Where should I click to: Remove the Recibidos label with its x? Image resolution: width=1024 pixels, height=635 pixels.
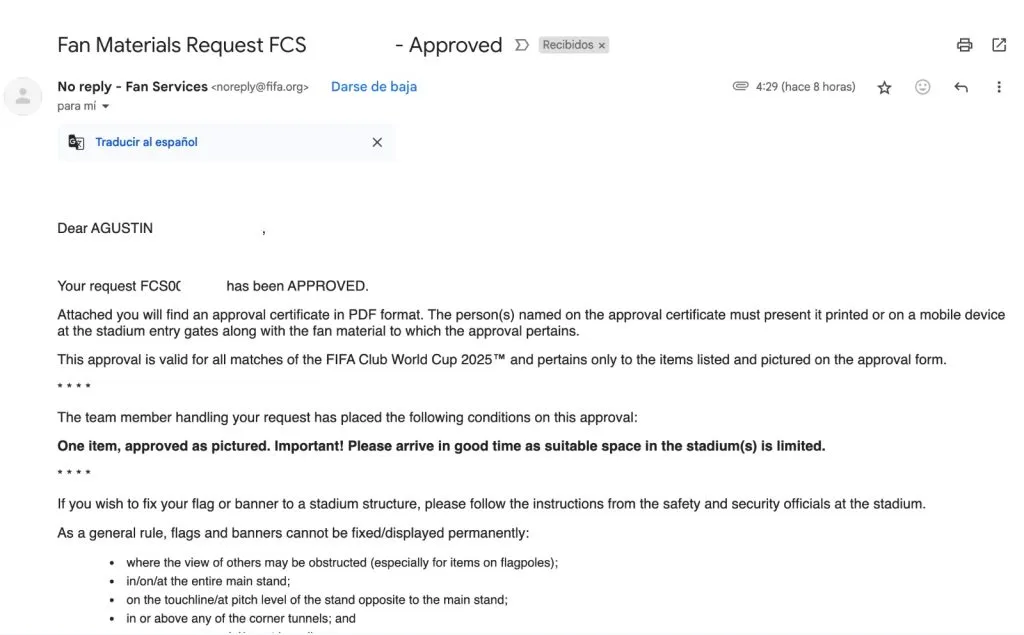pos(602,46)
